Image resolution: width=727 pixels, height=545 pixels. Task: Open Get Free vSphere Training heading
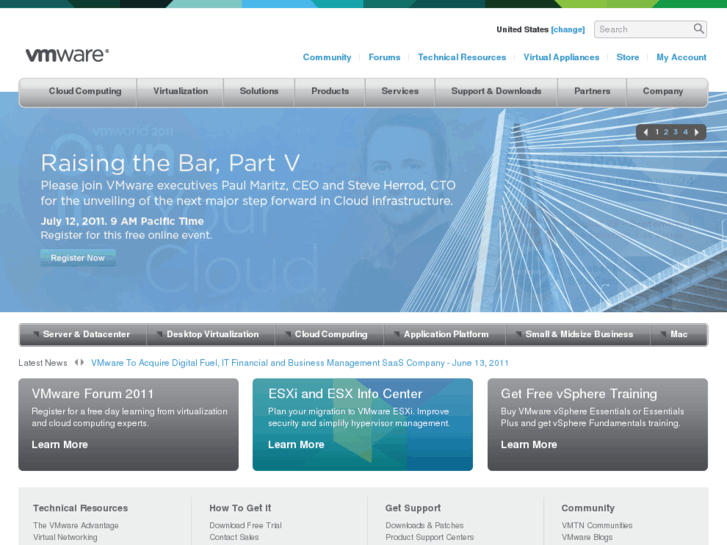579,394
